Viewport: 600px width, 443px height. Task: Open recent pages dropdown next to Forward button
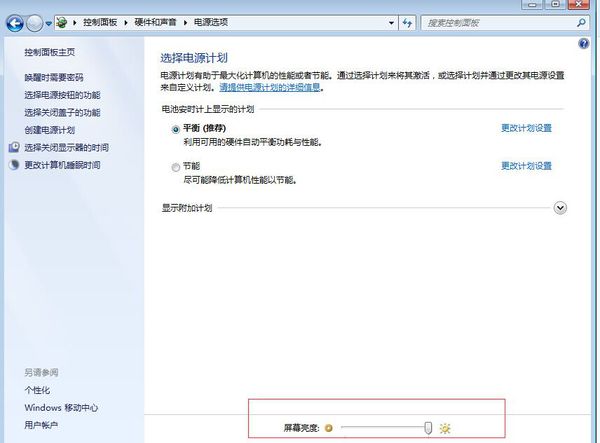tap(48, 22)
